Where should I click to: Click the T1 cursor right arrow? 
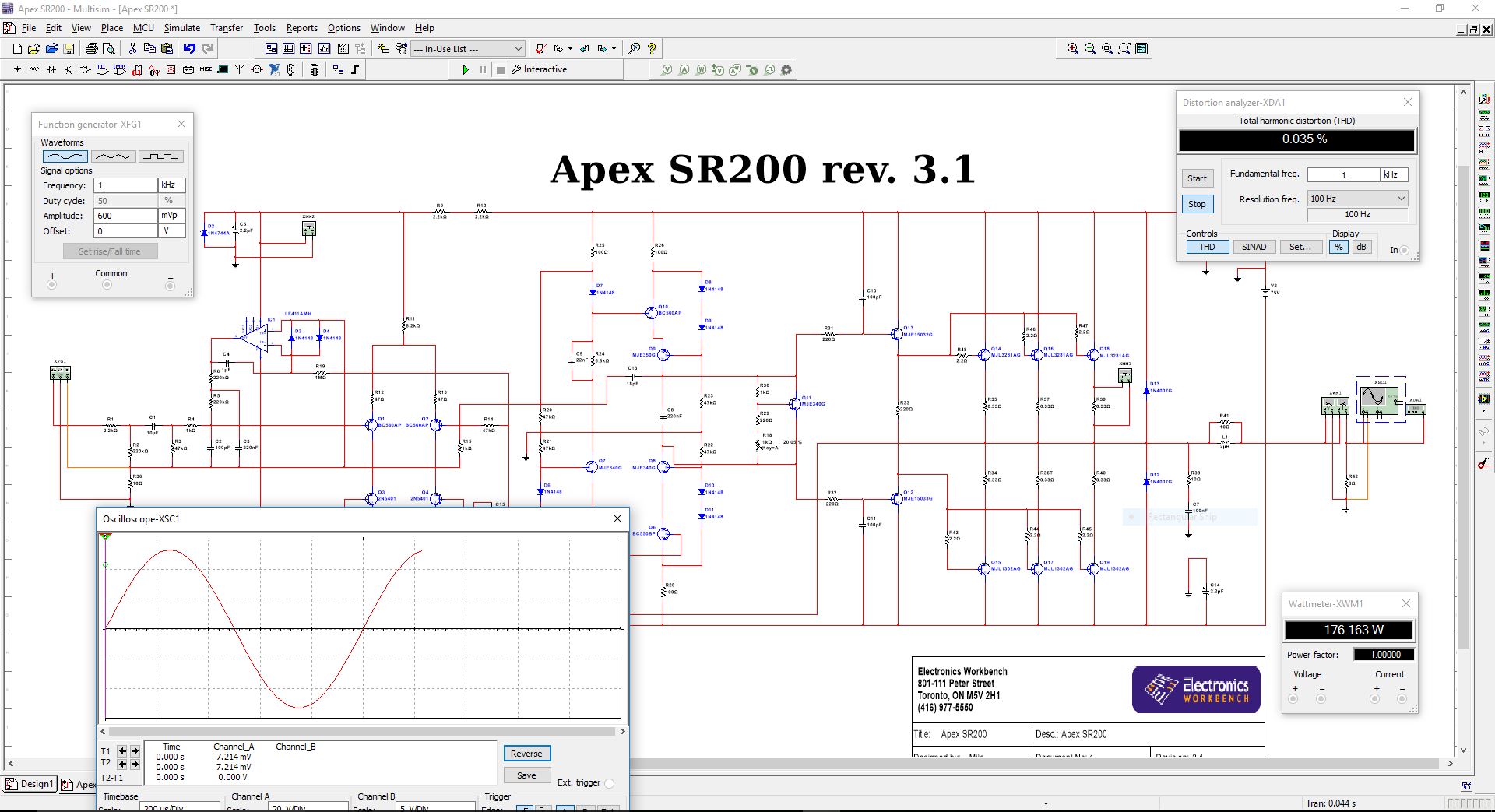click(135, 751)
